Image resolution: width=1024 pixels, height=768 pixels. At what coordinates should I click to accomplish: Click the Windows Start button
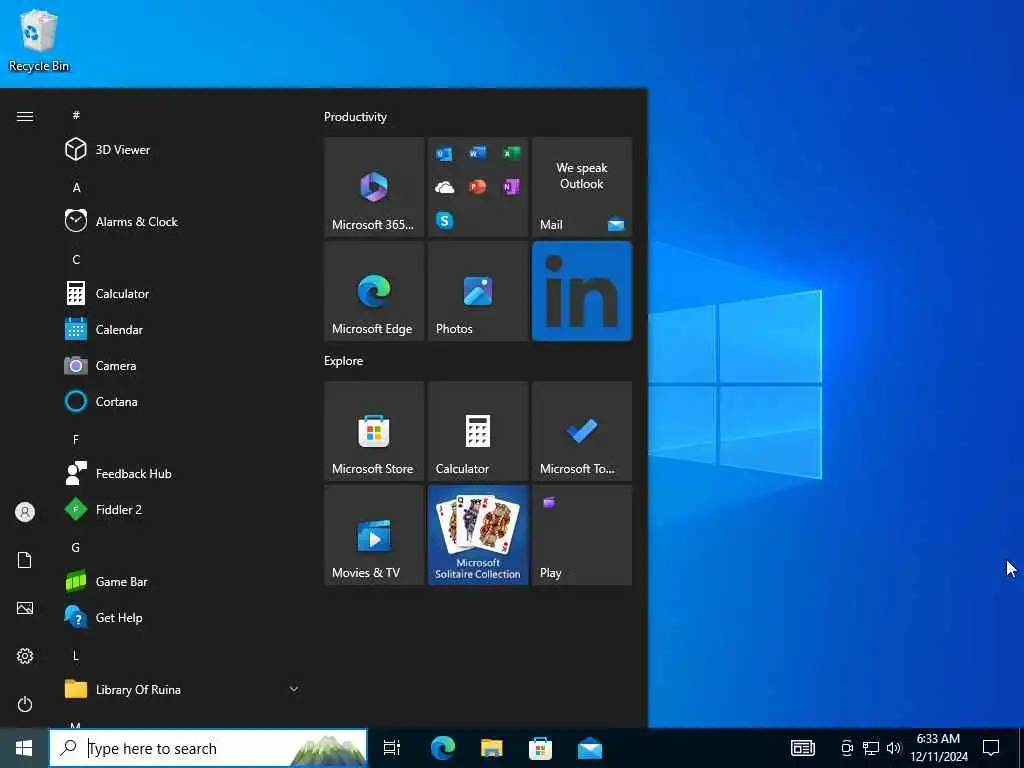(x=24, y=748)
